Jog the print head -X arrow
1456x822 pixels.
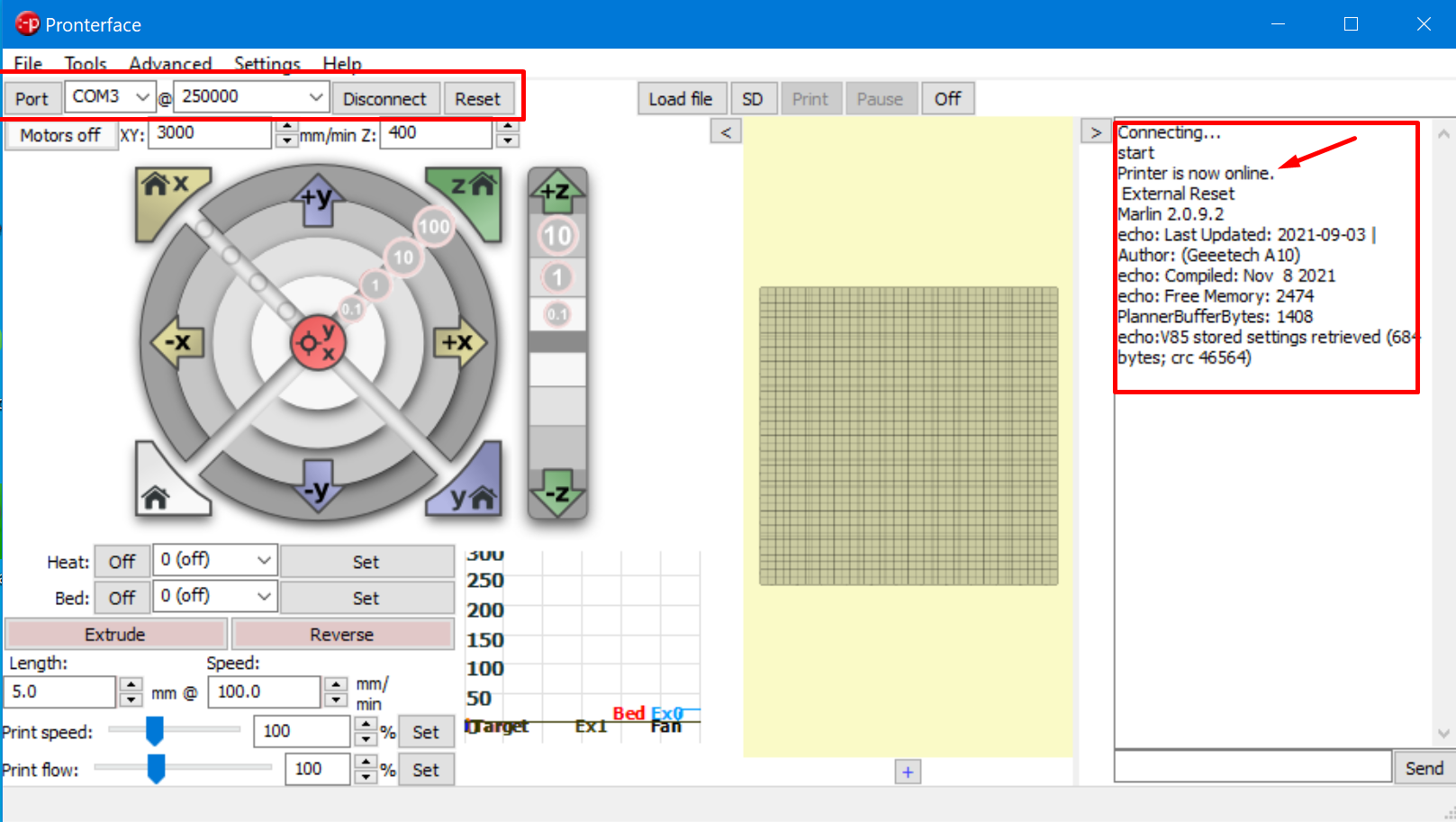click(x=177, y=342)
